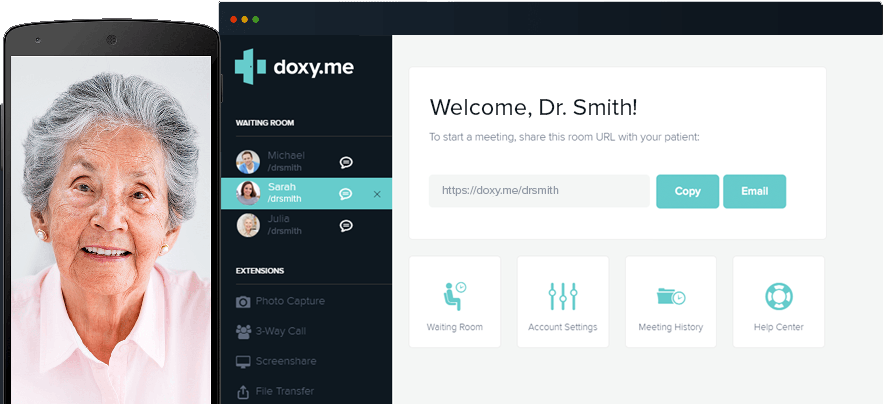This screenshot has width=883, height=404.
Task: Click the 3-Way Call people icon
Action: coord(243,331)
